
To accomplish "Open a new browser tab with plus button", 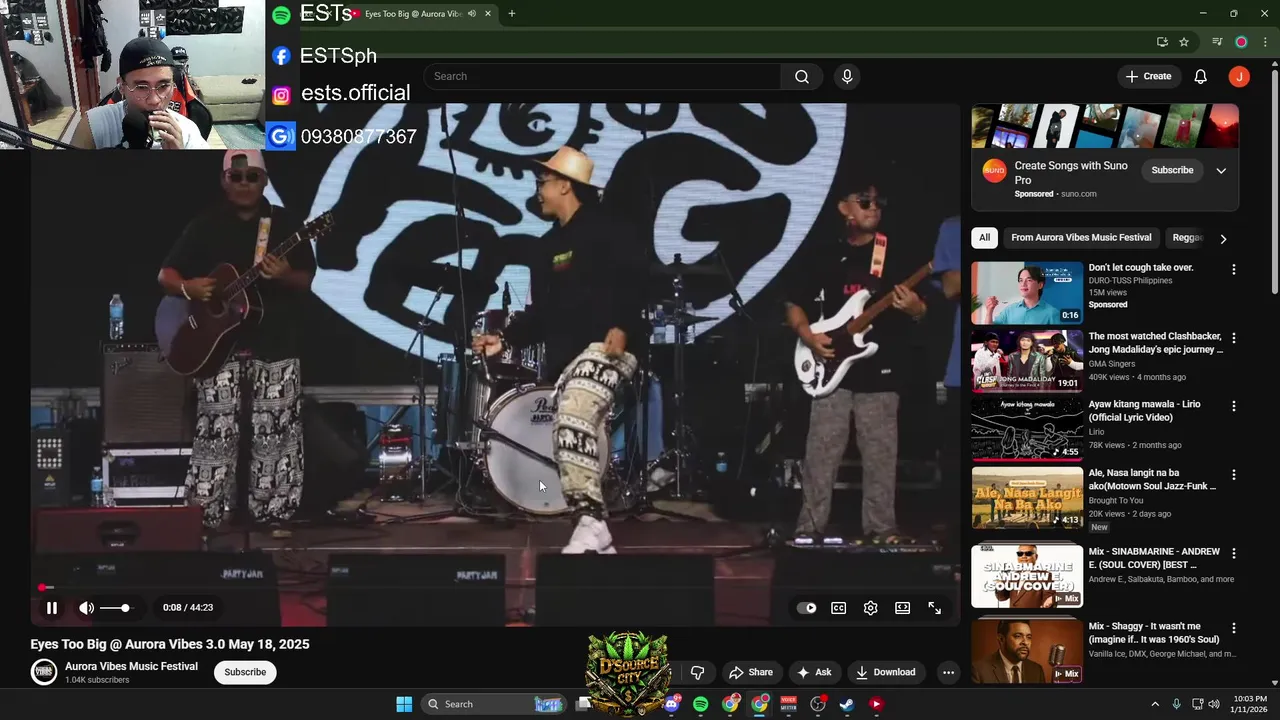I will 511,13.
